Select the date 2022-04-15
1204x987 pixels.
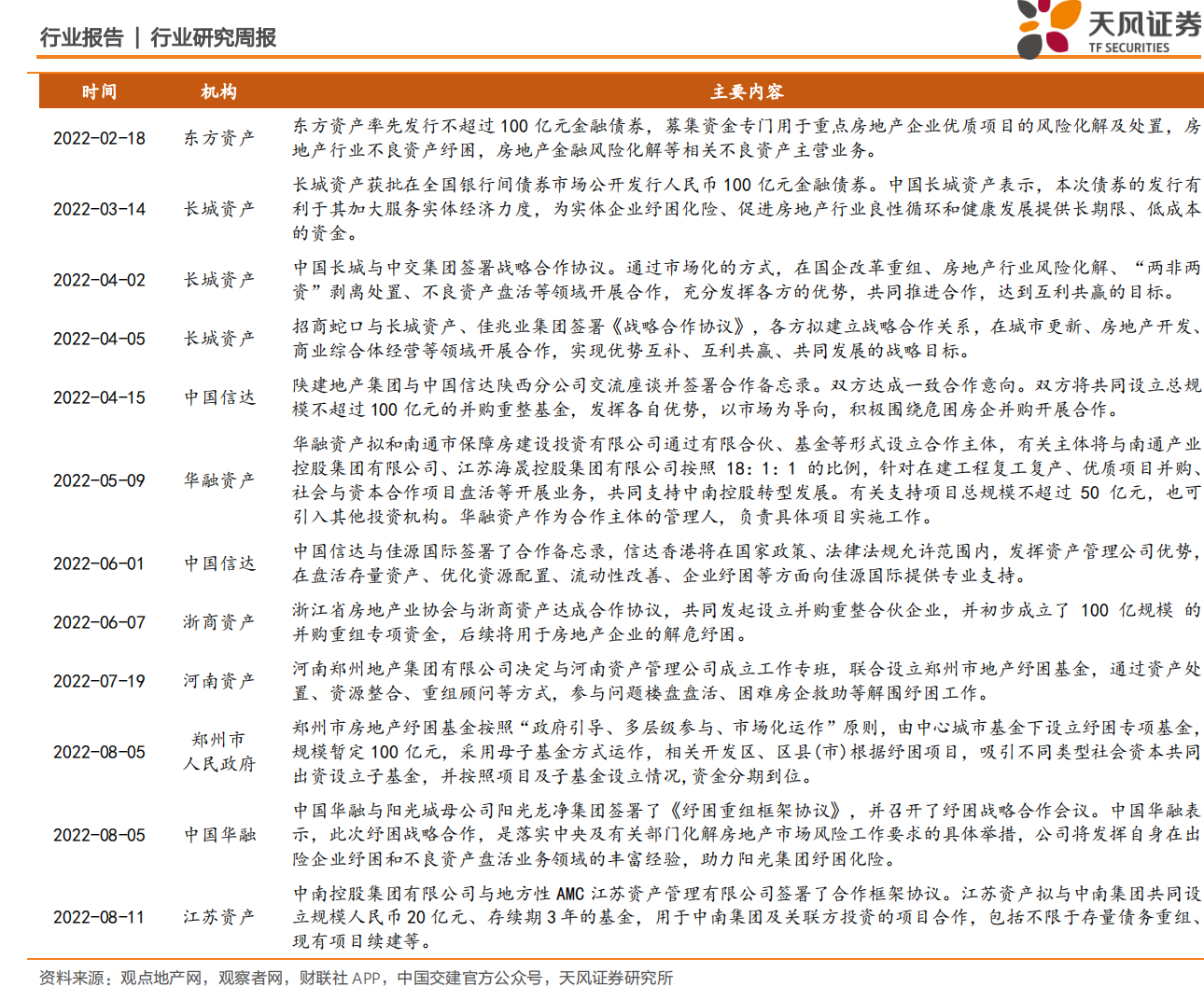point(99,397)
